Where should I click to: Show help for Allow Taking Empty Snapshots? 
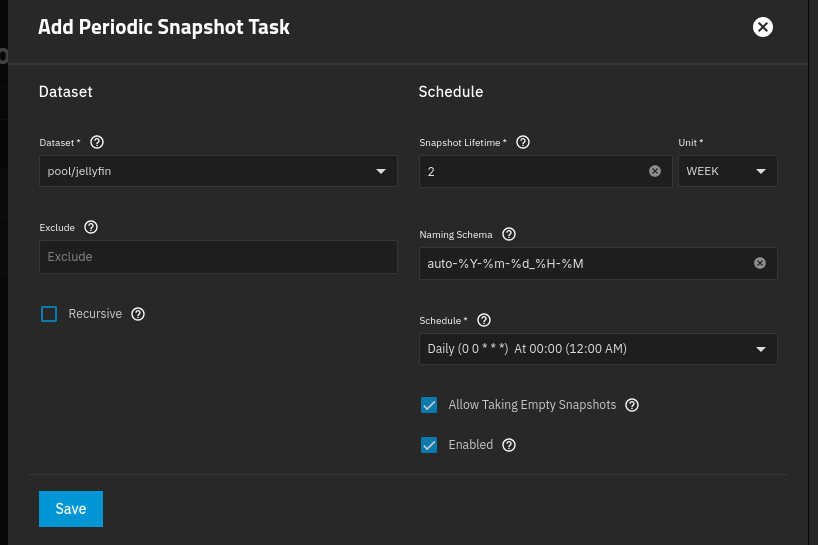coord(632,405)
